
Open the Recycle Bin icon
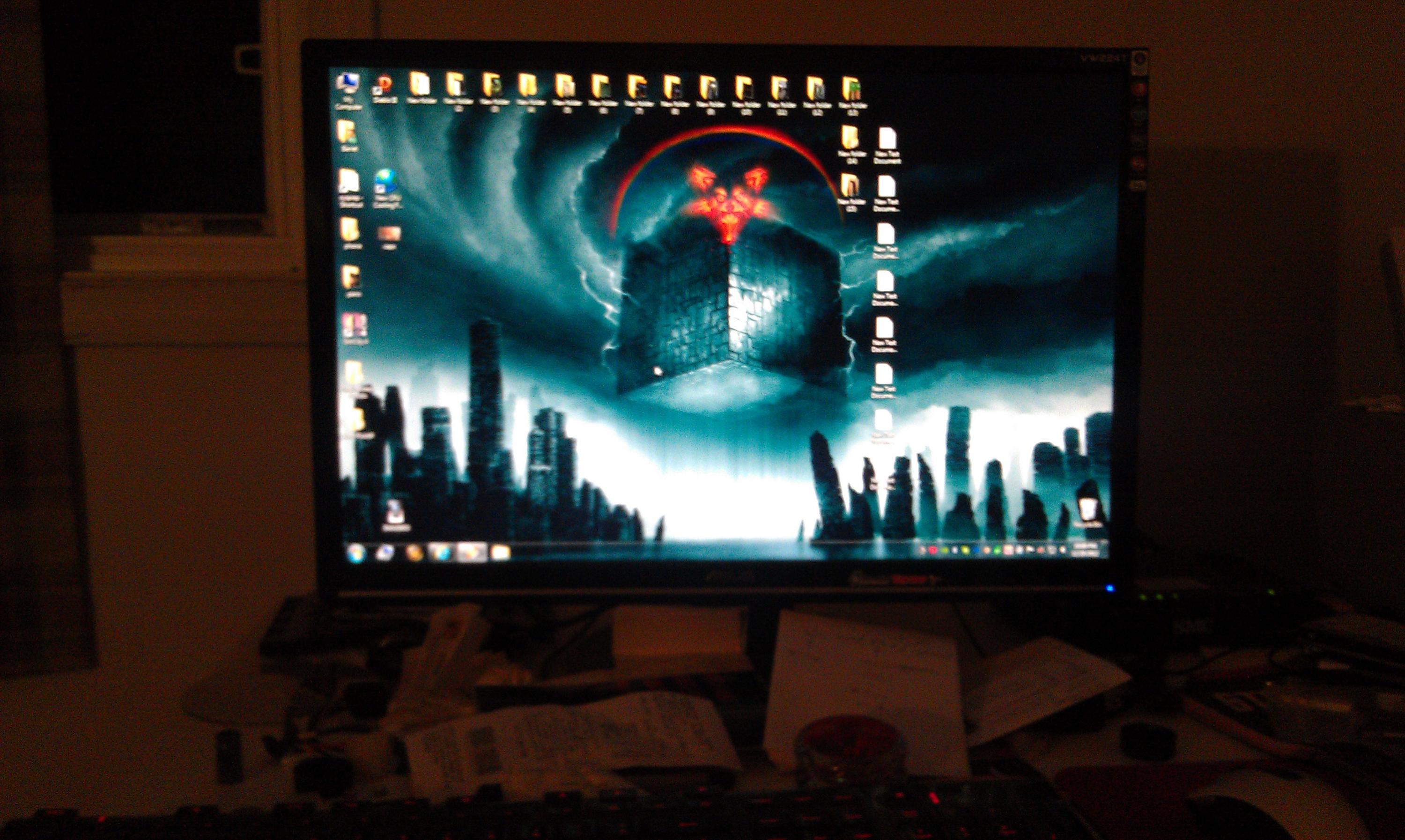[x=1087, y=512]
